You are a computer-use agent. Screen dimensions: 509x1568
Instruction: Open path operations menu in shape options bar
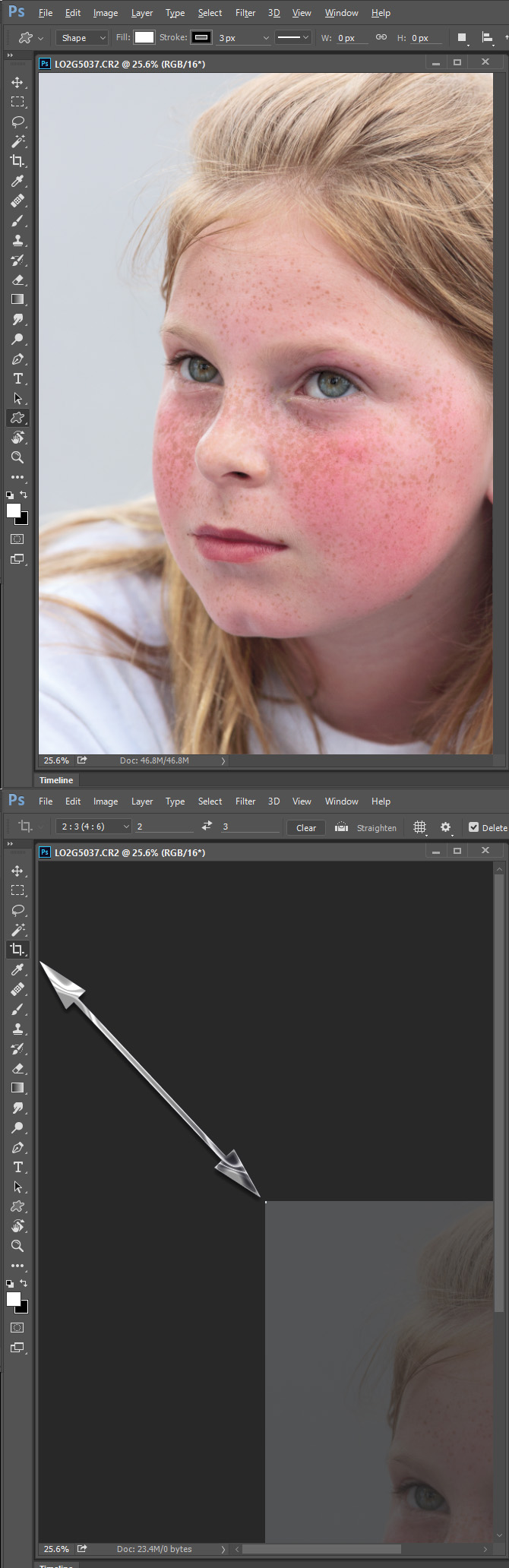click(462, 37)
